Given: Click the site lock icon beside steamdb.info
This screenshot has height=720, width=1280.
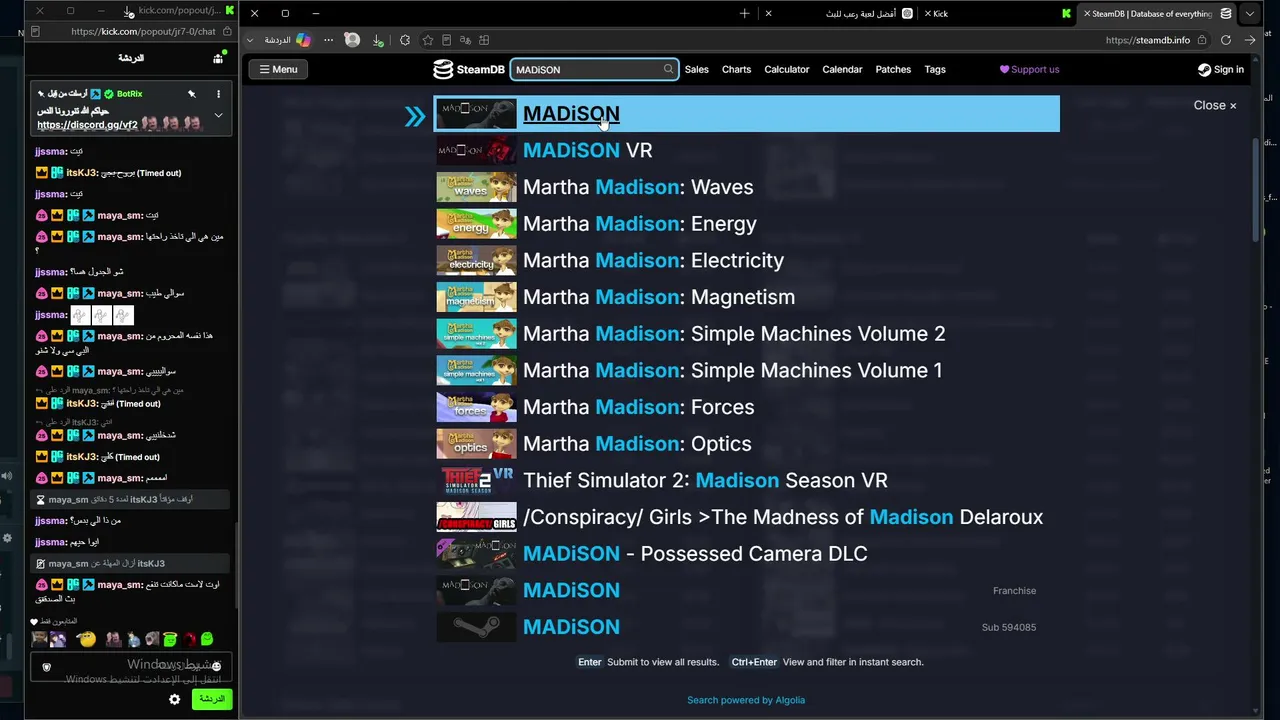Looking at the screenshot, I should (1203, 40).
